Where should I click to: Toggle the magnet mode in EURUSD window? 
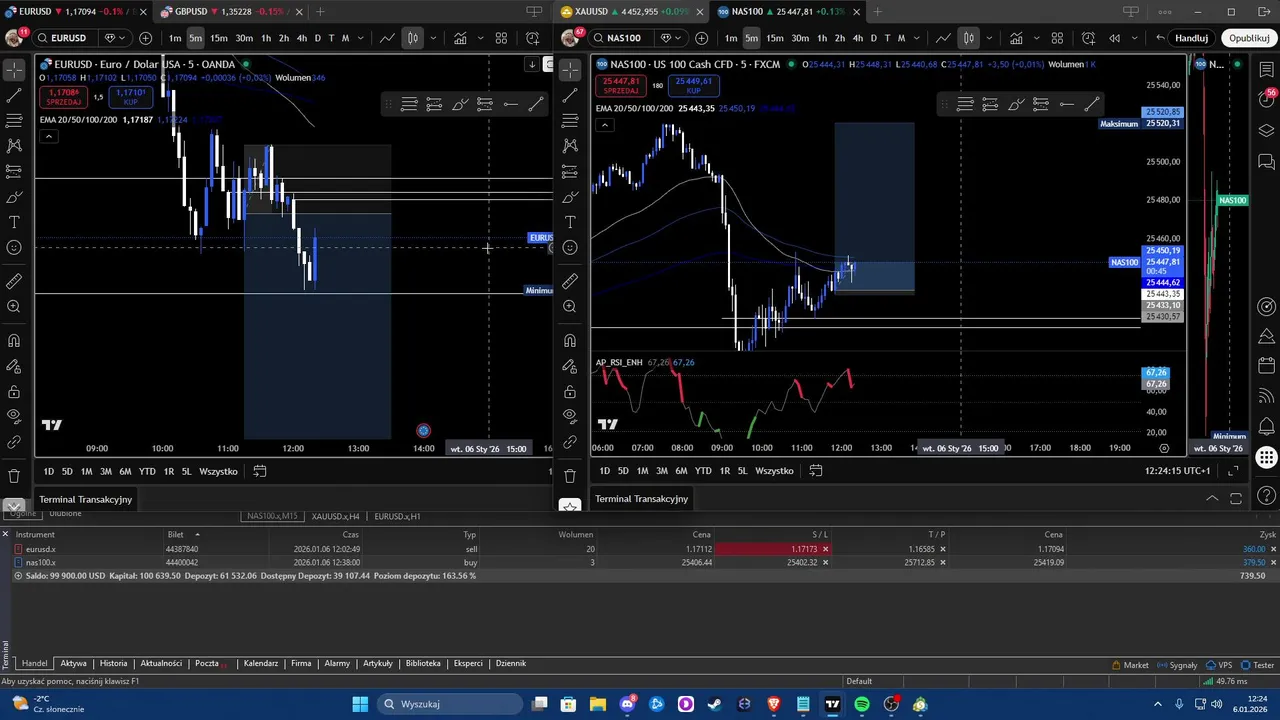(14, 341)
